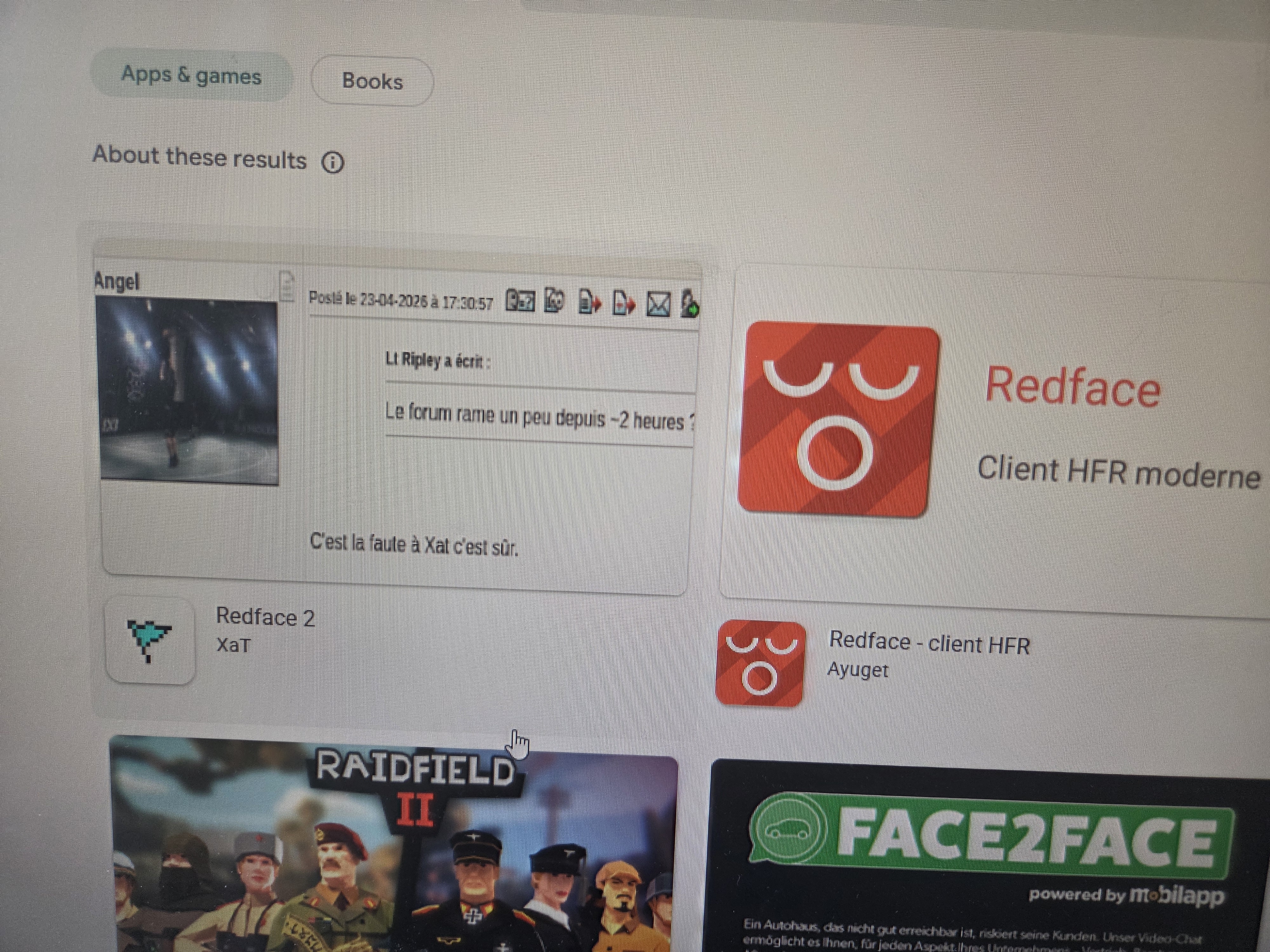The image size is (1270, 952).
Task: Open the FACE2FACE mobilapp banner
Action: tap(990, 856)
